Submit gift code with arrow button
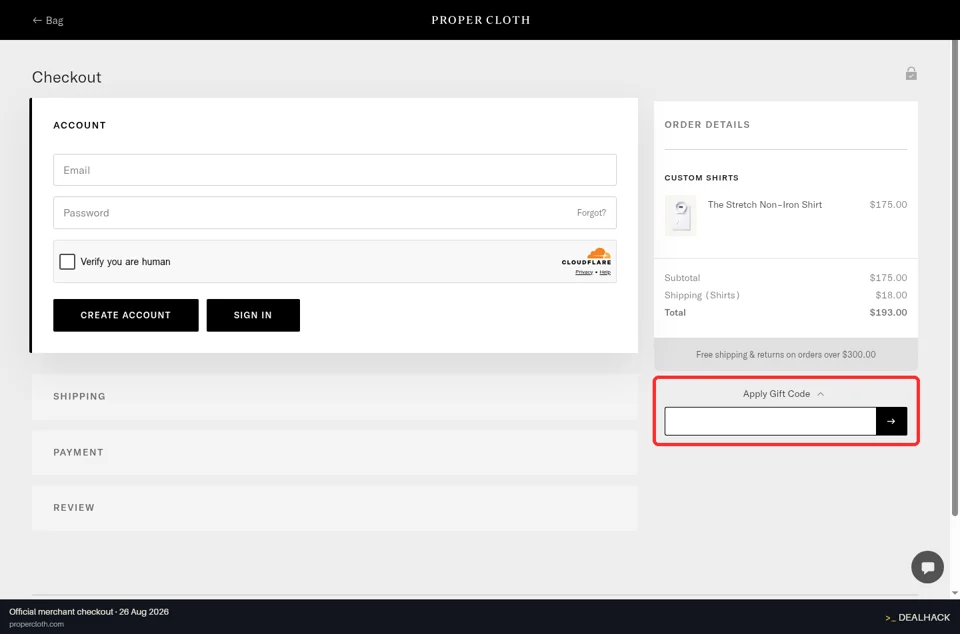Image resolution: width=960 pixels, height=634 pixels. (x=891, y=421)
